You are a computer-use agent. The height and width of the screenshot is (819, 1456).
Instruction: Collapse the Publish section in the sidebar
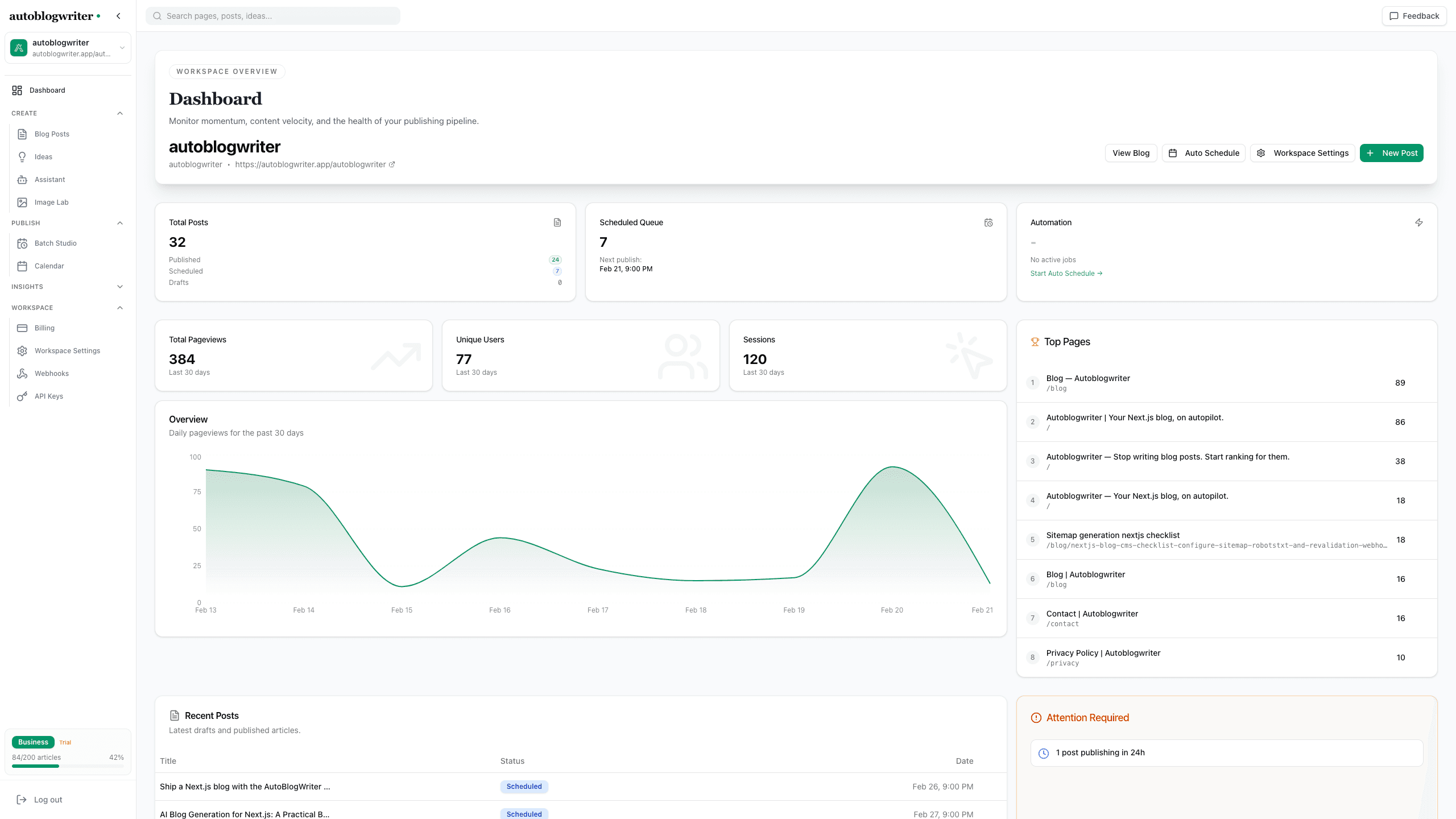coord(120,223)
